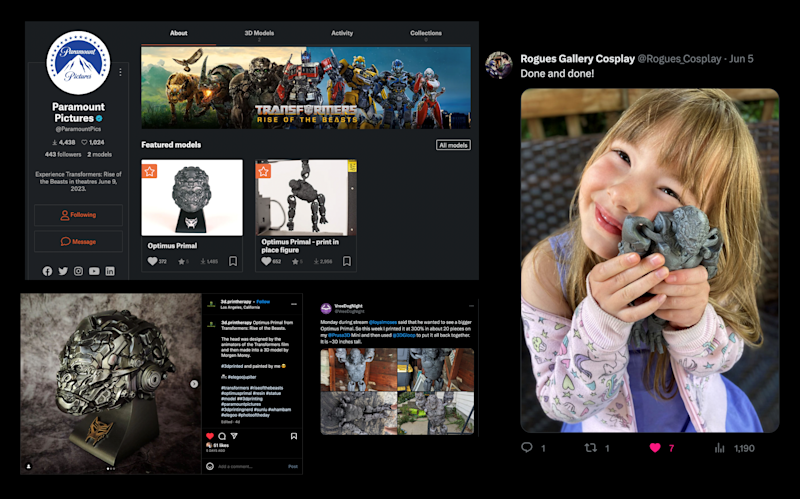Click the Instagram share paper-plane icon

point(234,436)
